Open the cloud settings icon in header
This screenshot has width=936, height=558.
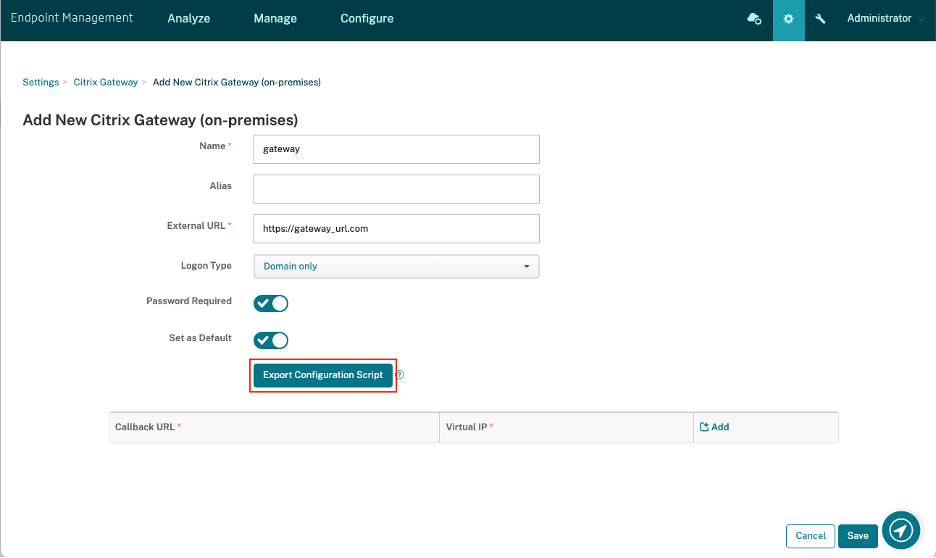[755, 19]
